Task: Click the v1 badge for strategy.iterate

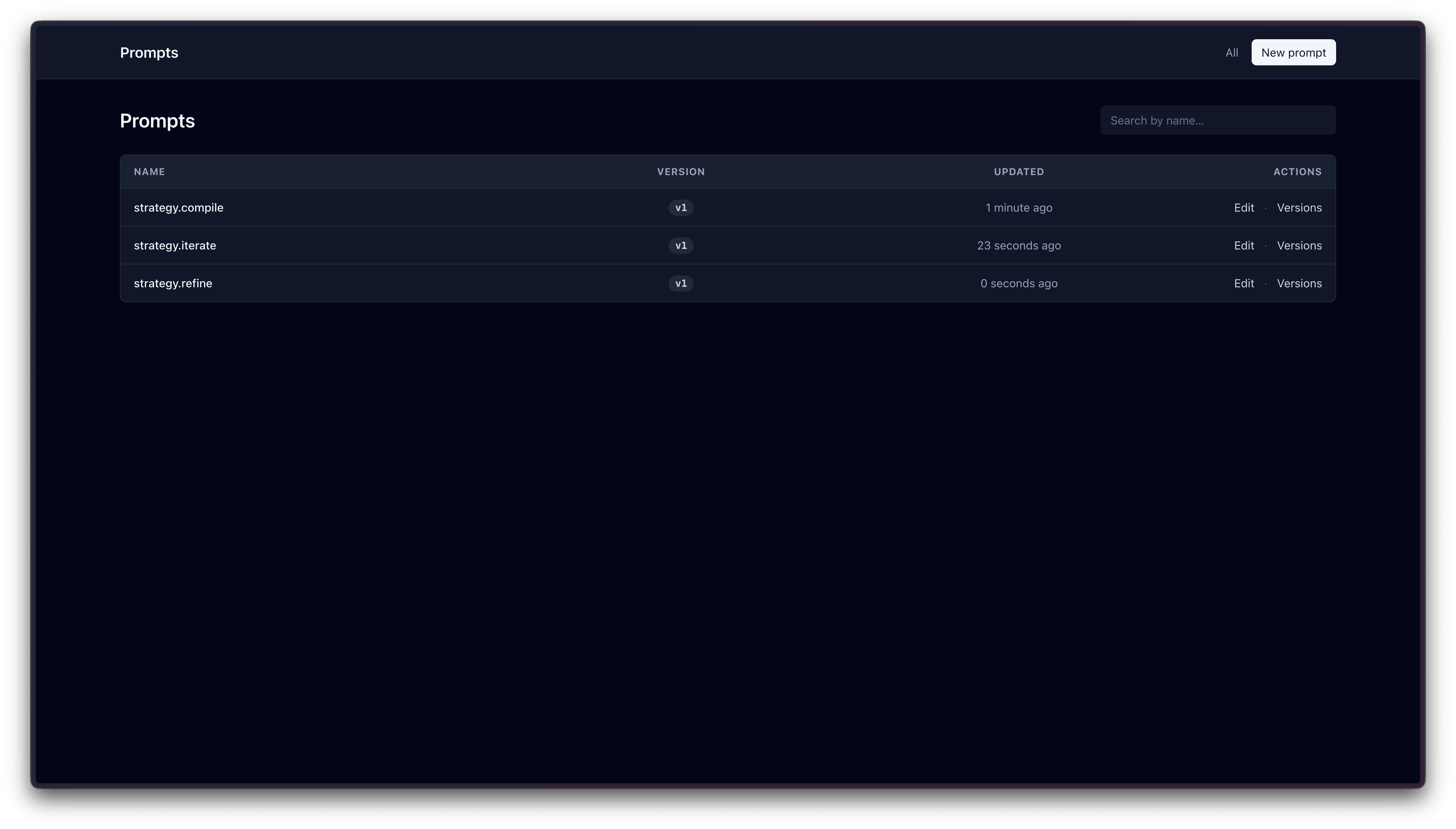Action: click(681, 245)
